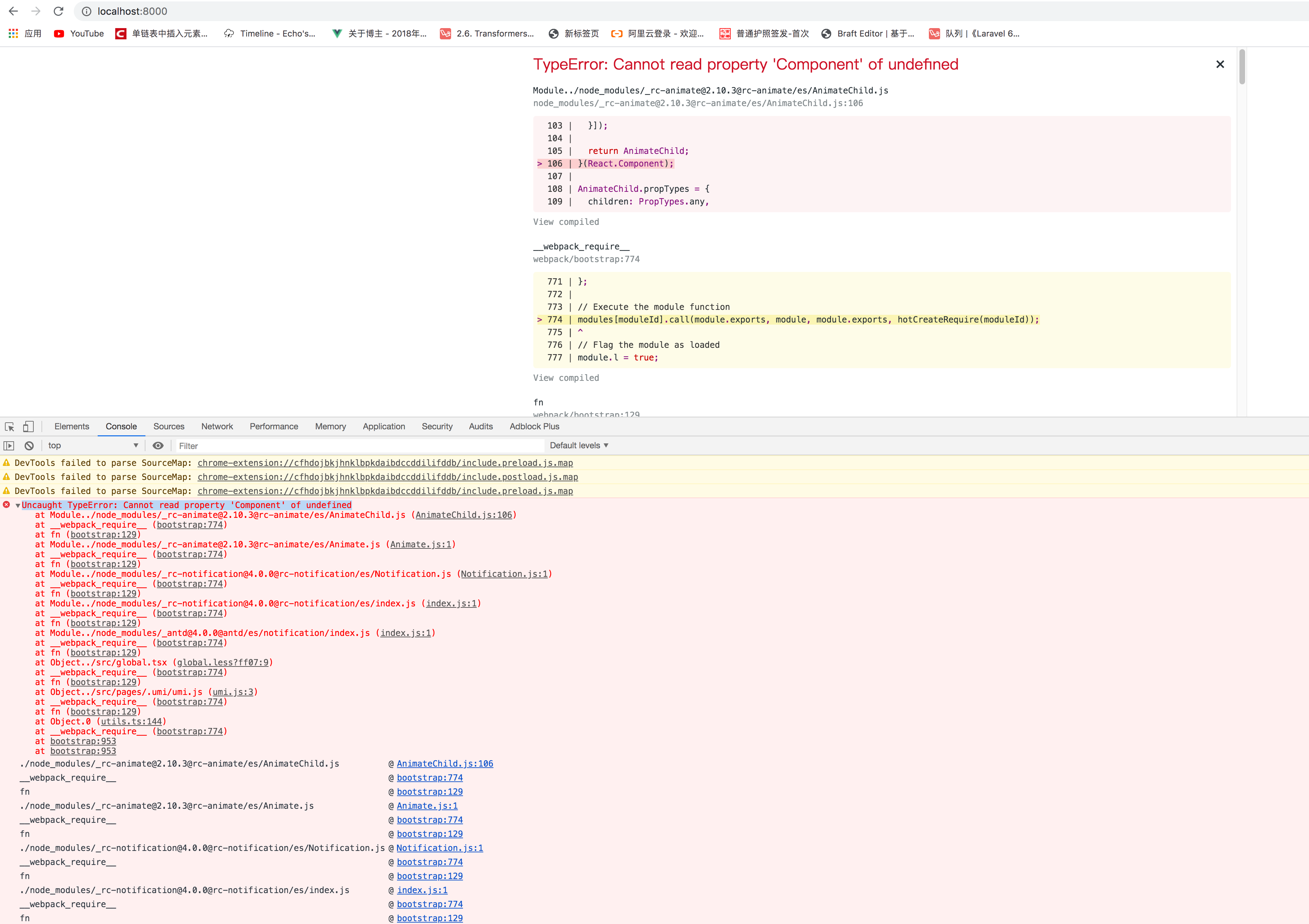This screenshot has width=1309, height=924.
Task: Click the error overlay vertical scrollbar
Action: (1242, 67)
